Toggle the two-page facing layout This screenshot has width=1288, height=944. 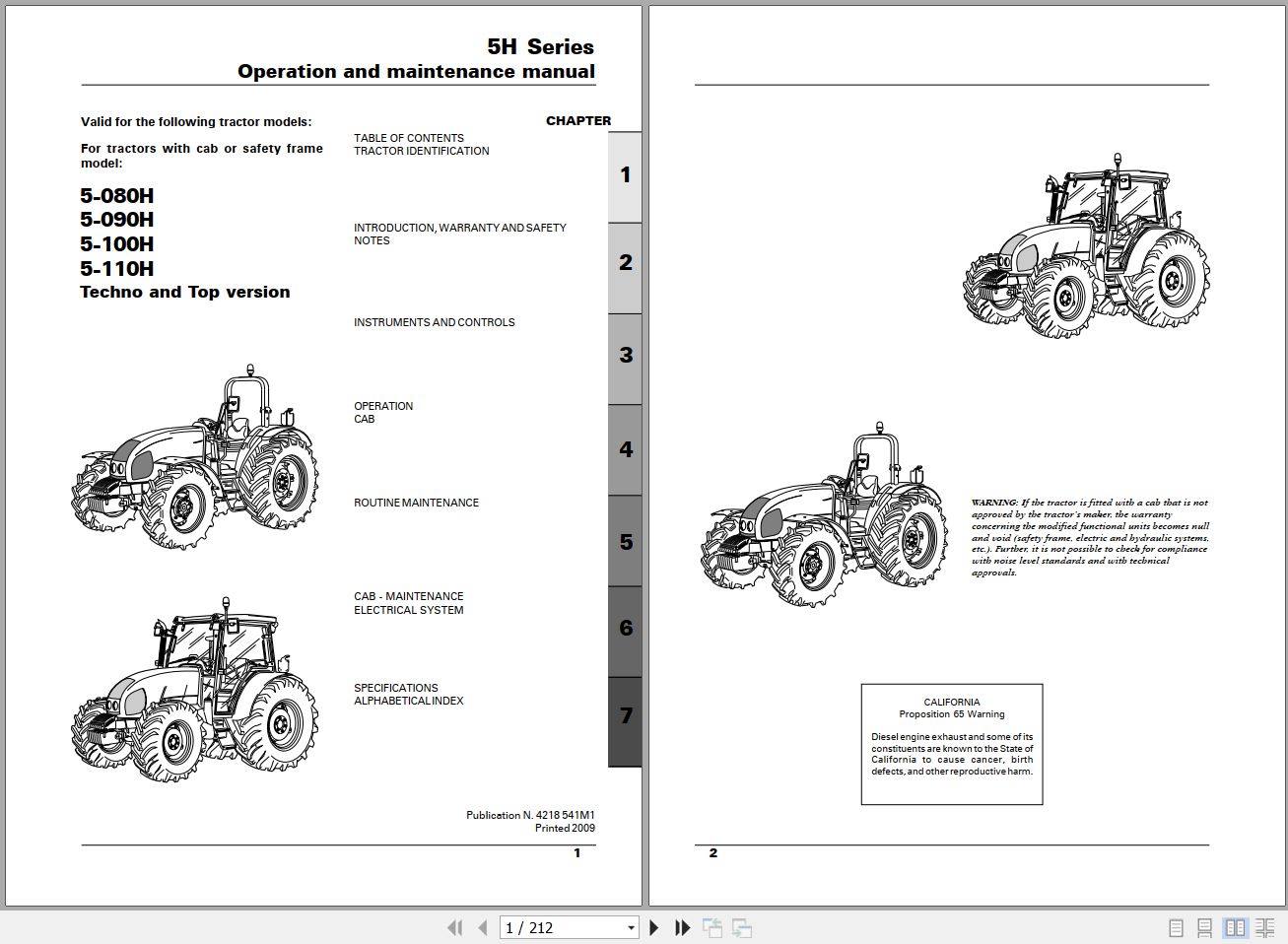[x=1235, y=927]
